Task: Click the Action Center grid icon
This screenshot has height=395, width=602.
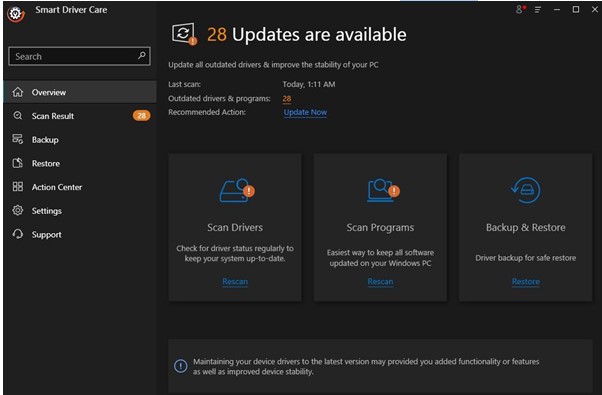Action: (18, 187)
